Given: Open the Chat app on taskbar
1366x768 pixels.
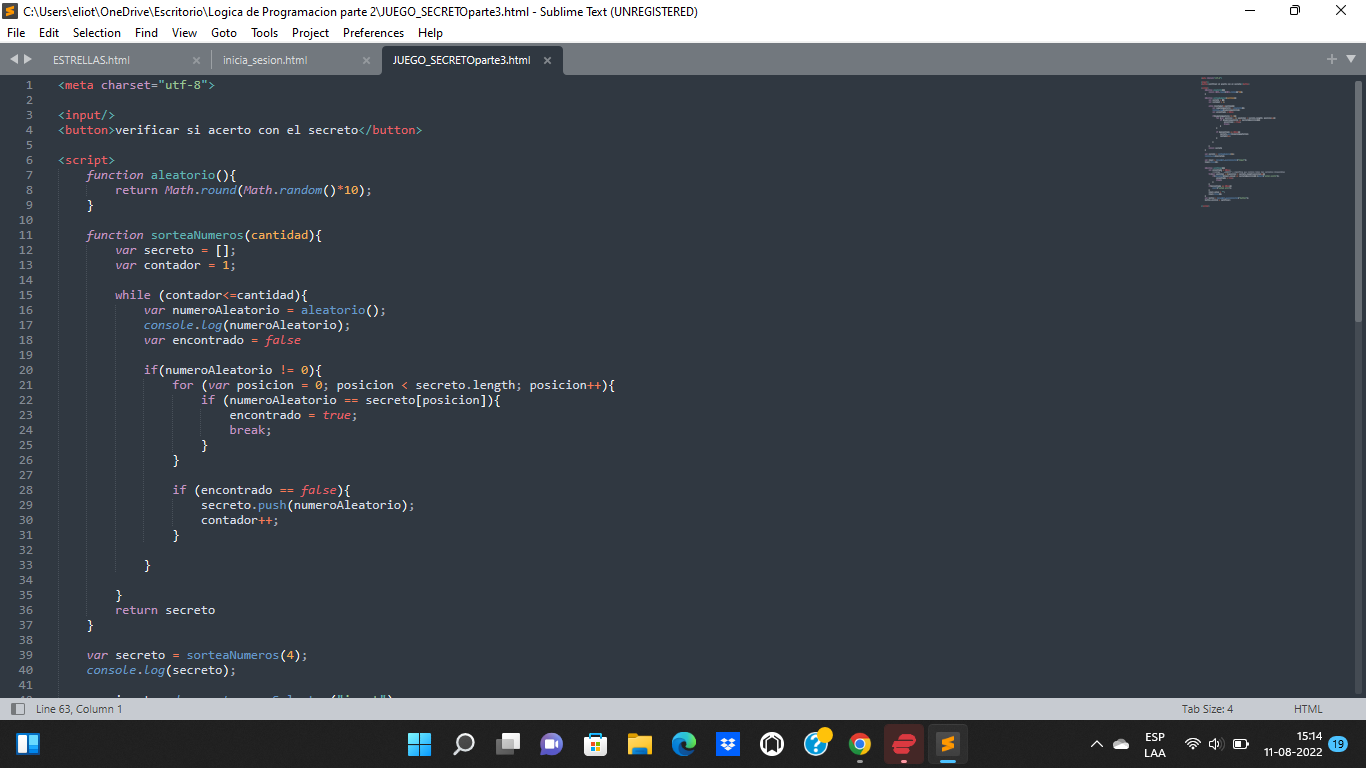Looking at the screenshot, I should (552, 744).
